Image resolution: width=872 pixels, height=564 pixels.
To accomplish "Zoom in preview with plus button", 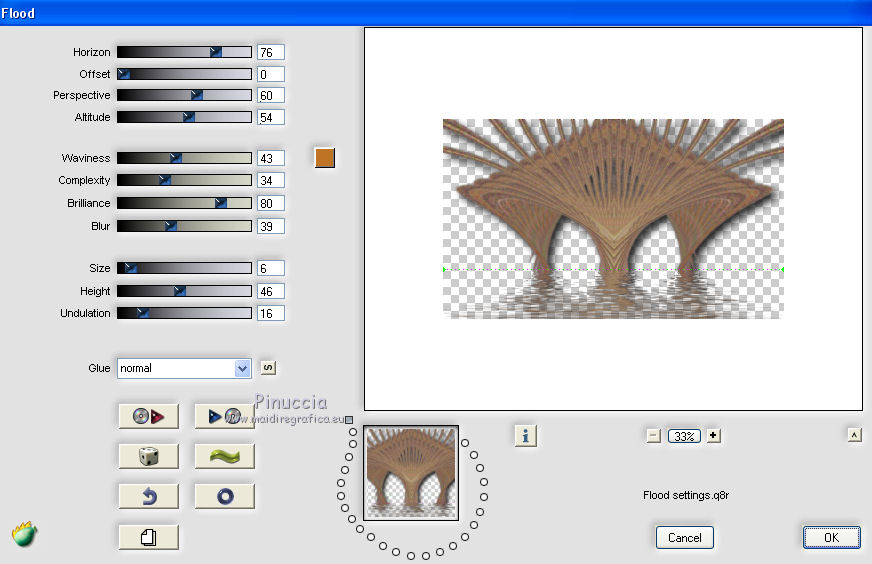I will point(713,436).
